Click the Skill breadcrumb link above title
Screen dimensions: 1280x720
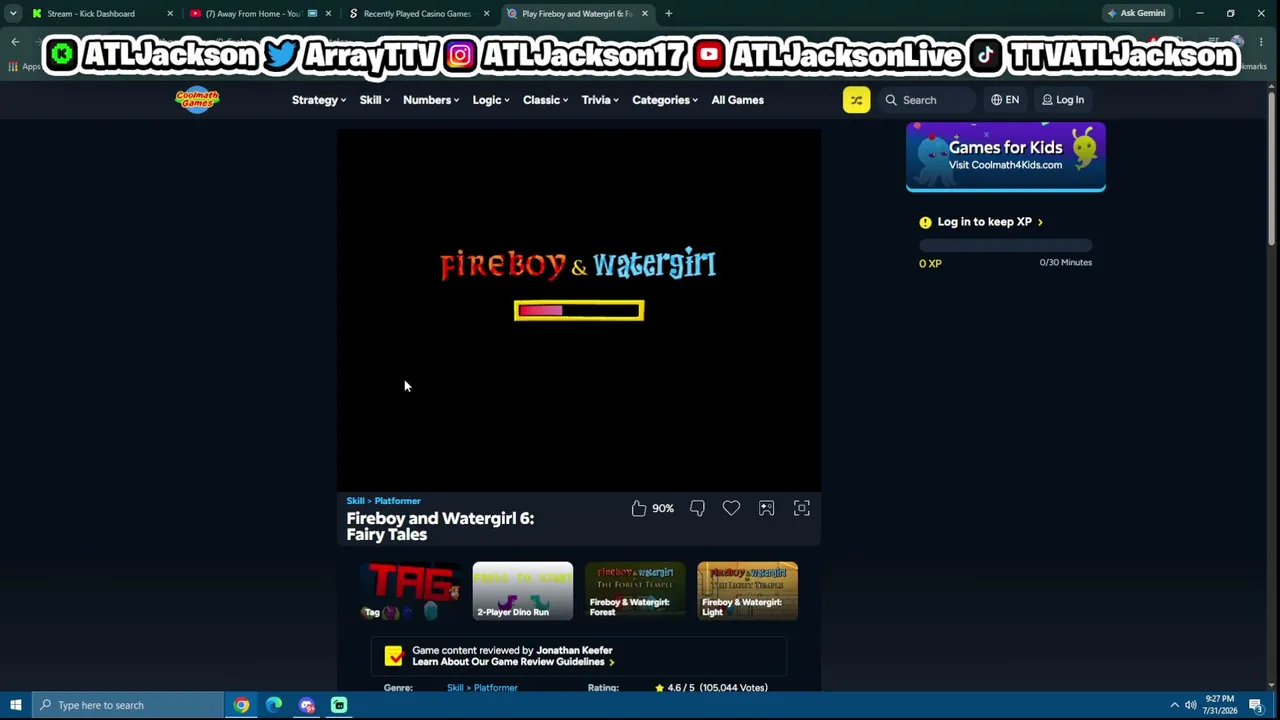tap(356, 501)
